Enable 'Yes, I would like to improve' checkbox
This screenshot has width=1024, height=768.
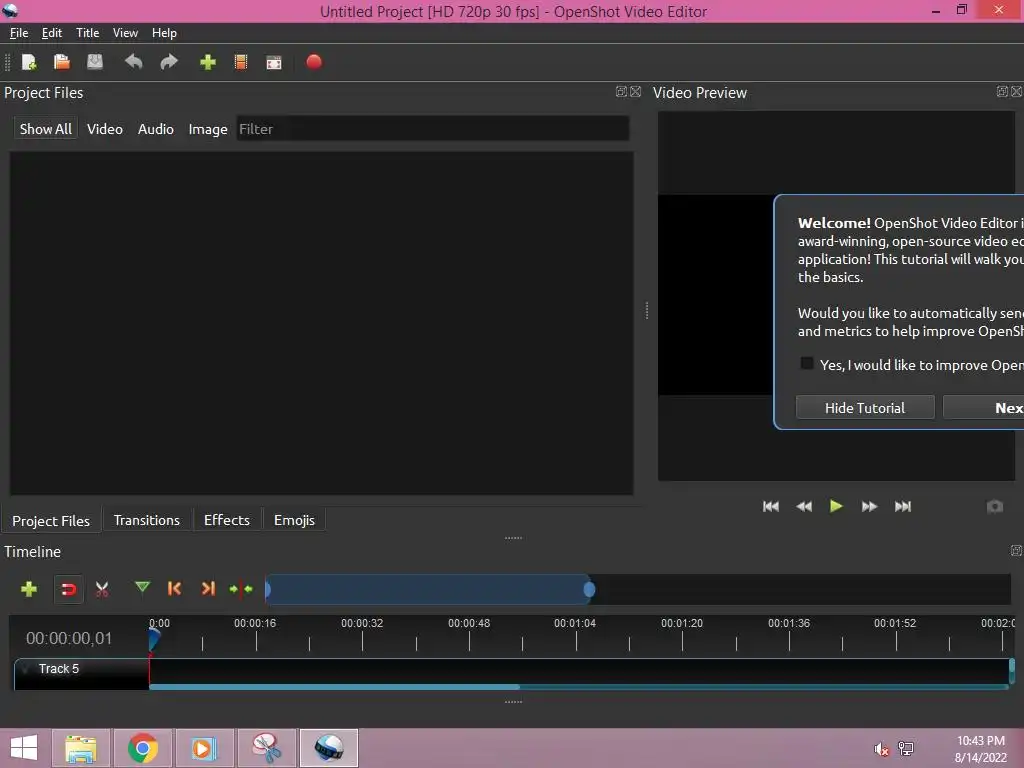[807, 364]
